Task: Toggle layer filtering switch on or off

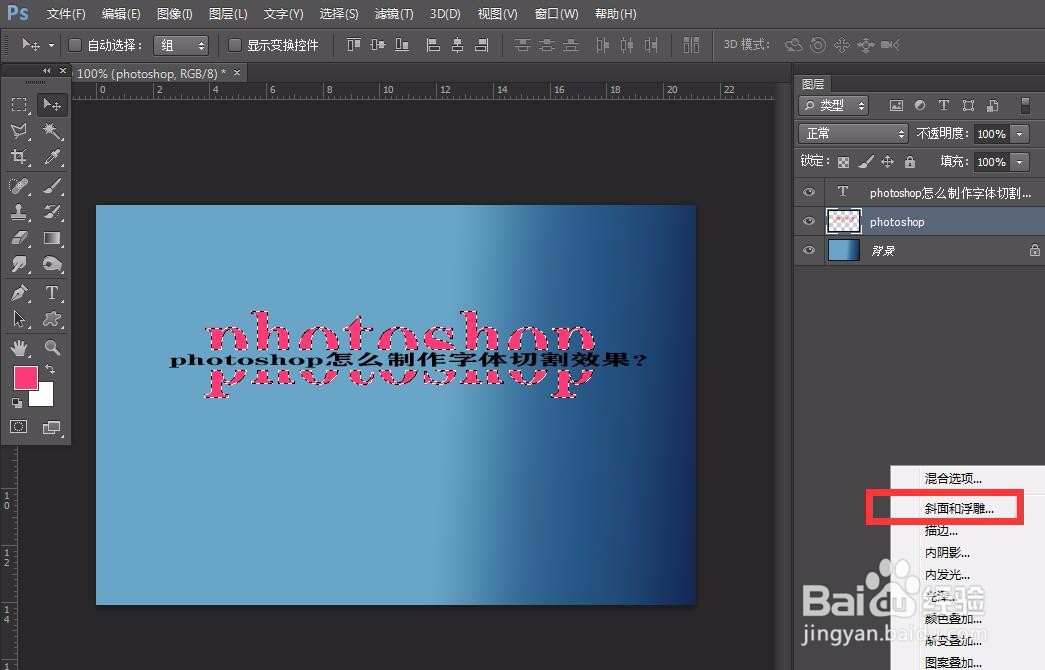Action: click(1025, 105)
